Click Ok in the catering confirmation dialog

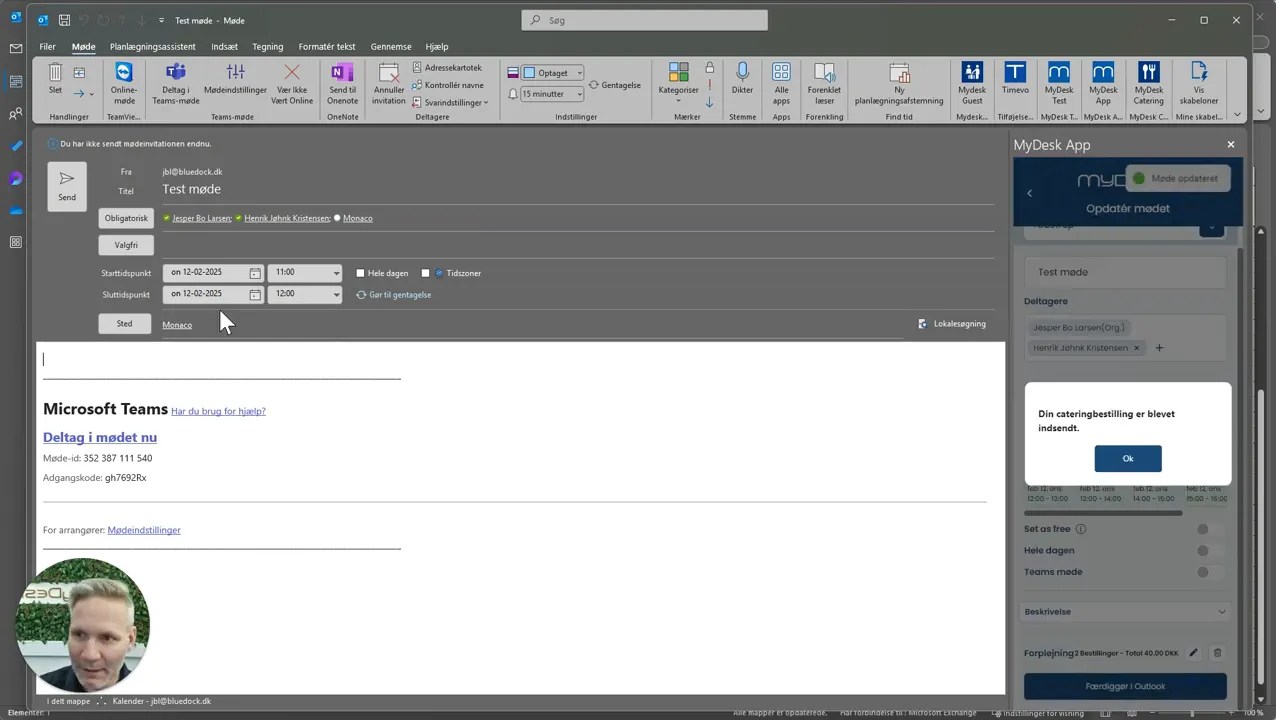[1128, 458]
